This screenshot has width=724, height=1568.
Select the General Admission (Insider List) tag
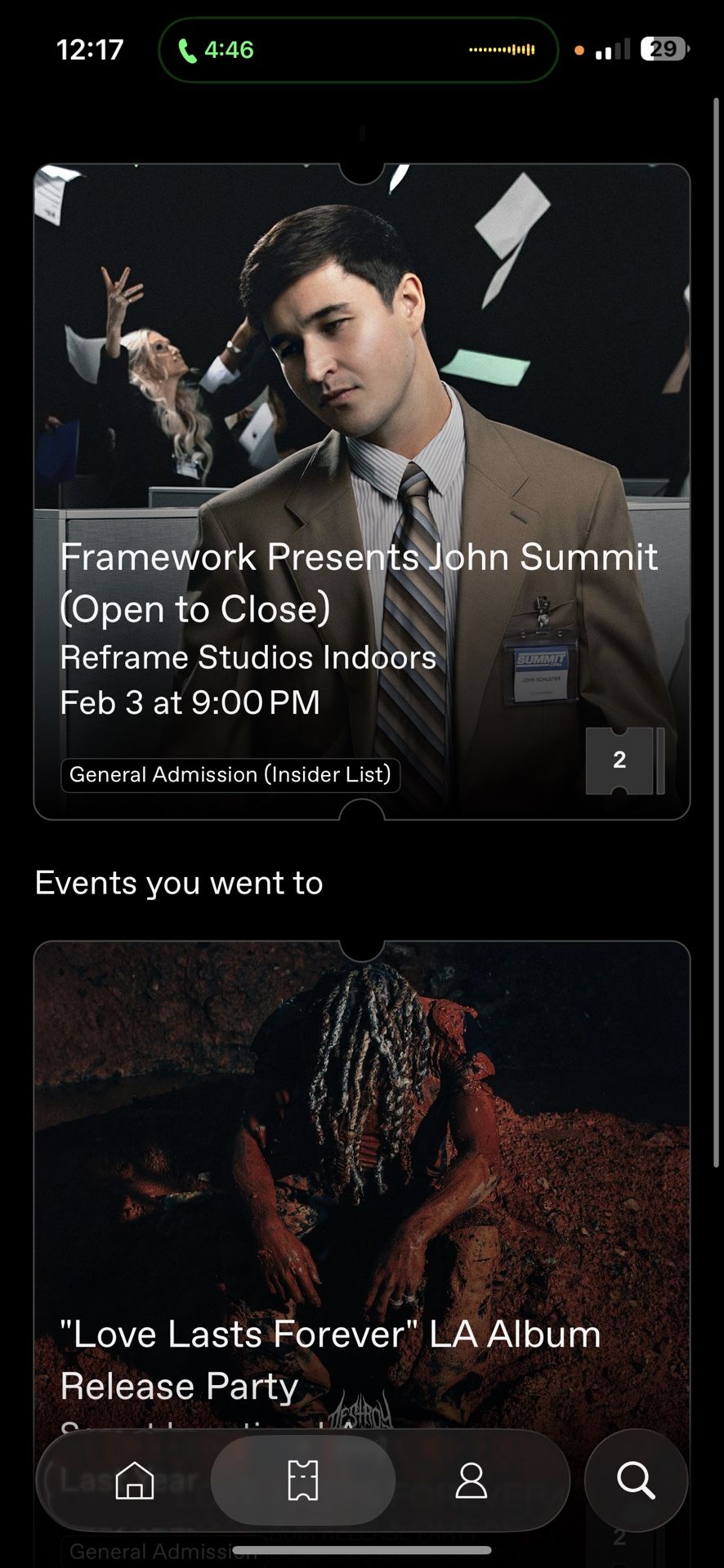pyautogui.click(x=230, y=774)
